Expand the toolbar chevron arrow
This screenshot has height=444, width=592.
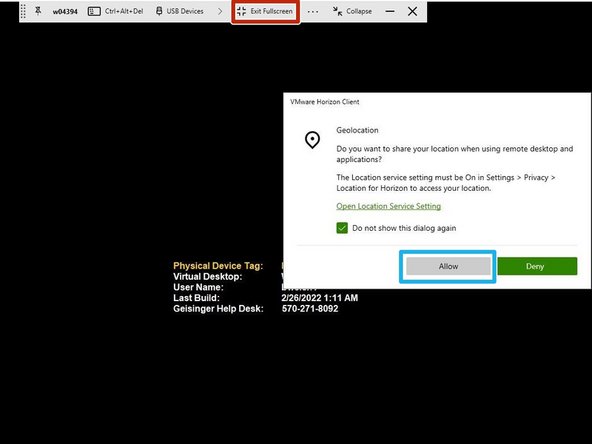220,11
